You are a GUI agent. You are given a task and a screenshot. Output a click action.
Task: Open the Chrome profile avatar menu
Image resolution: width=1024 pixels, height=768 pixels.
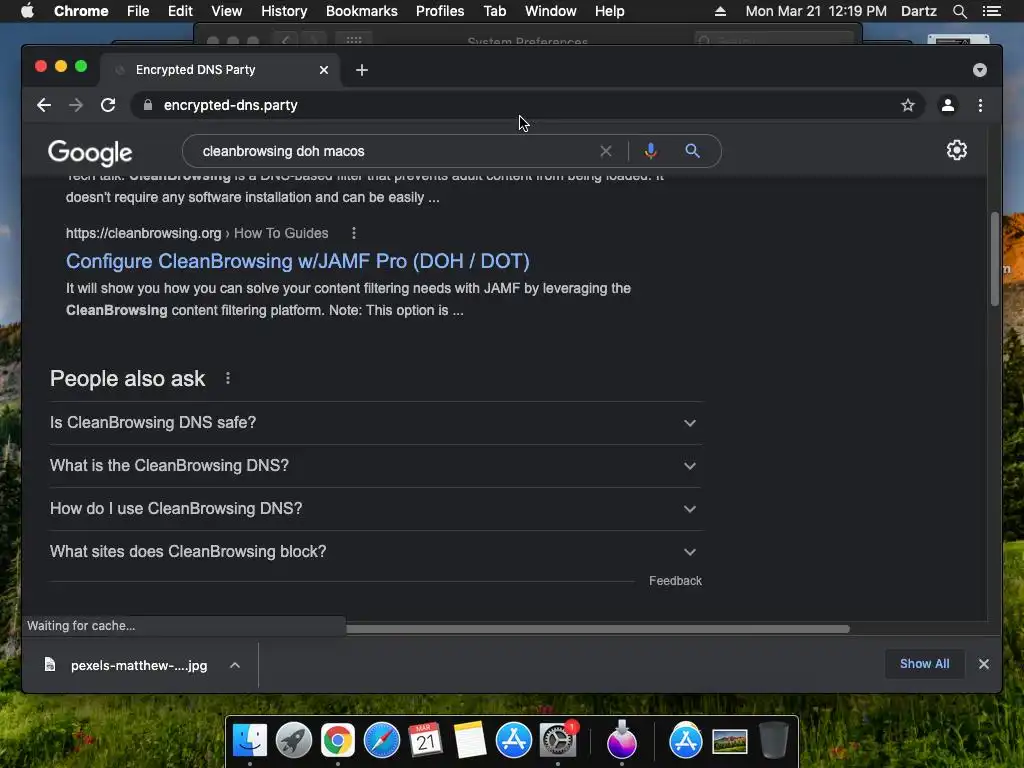pyautogui.click(x=948, y=105)
